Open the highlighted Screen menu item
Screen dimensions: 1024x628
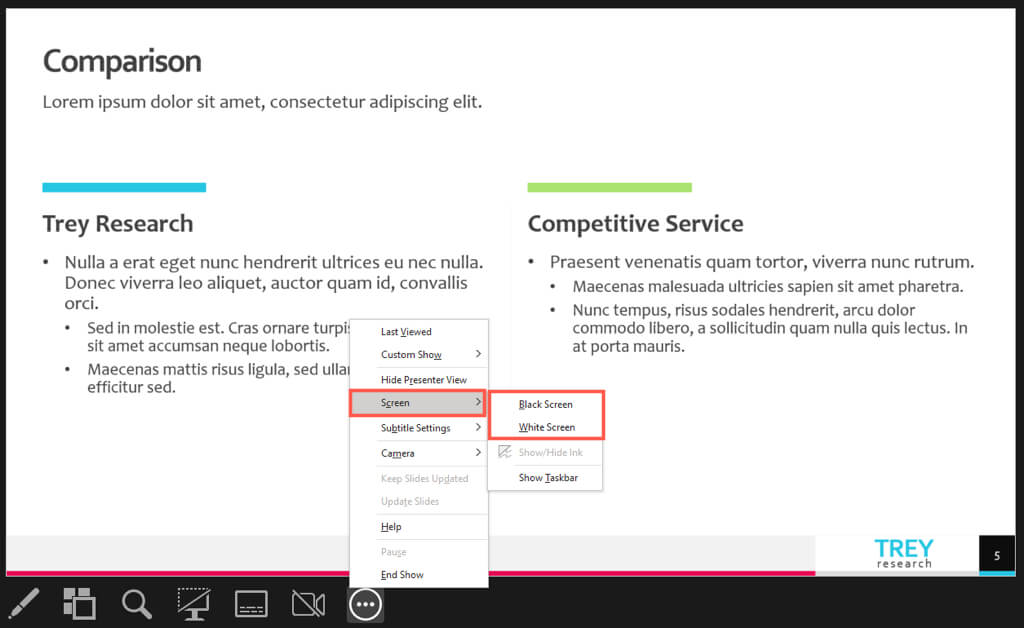click(418, 403)
